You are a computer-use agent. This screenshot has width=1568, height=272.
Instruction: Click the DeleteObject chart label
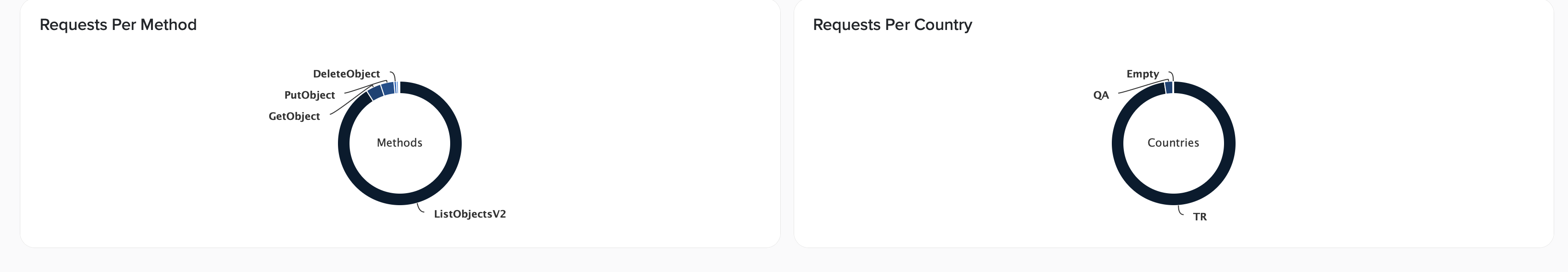tap(346, 74)
